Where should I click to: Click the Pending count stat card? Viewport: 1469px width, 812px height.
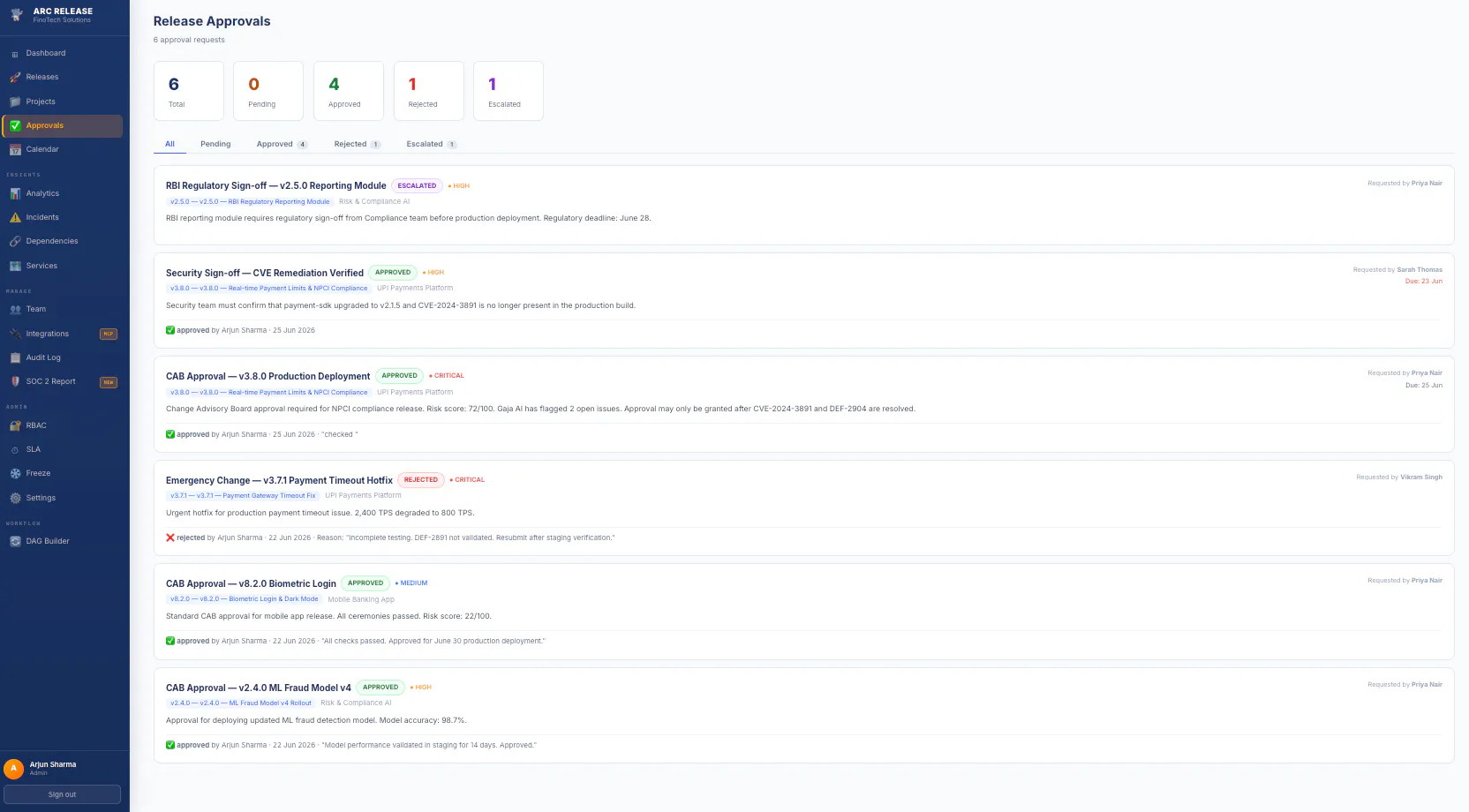click(x=268, y=91)
